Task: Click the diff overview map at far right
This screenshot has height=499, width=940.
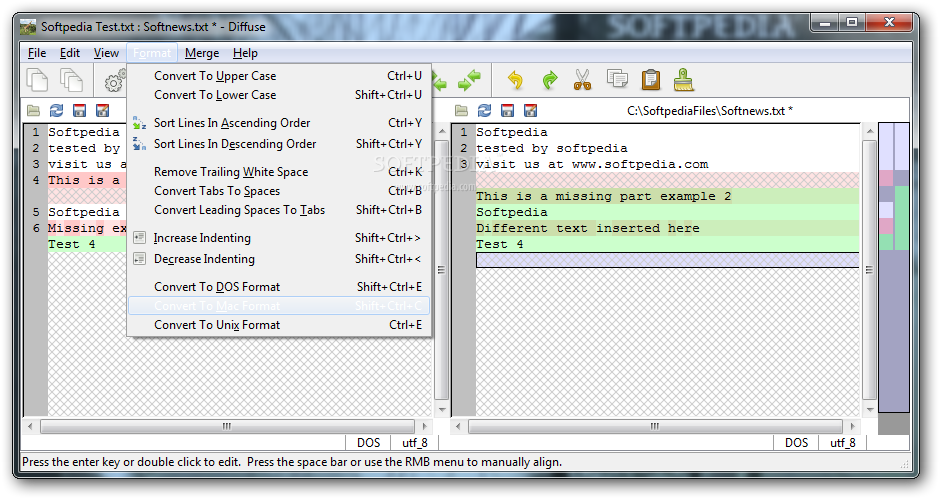Action: tap(894, 267)
